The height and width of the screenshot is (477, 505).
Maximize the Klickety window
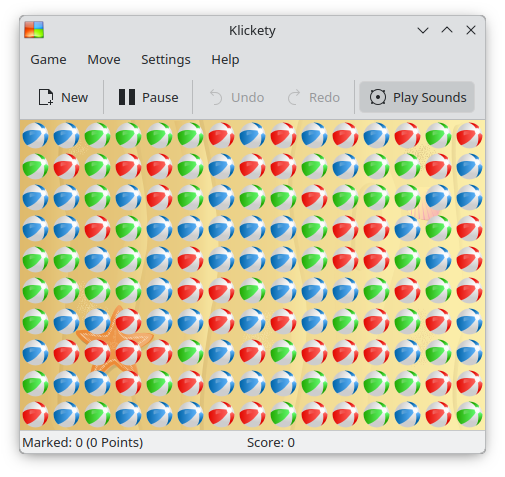coord(447,30)
